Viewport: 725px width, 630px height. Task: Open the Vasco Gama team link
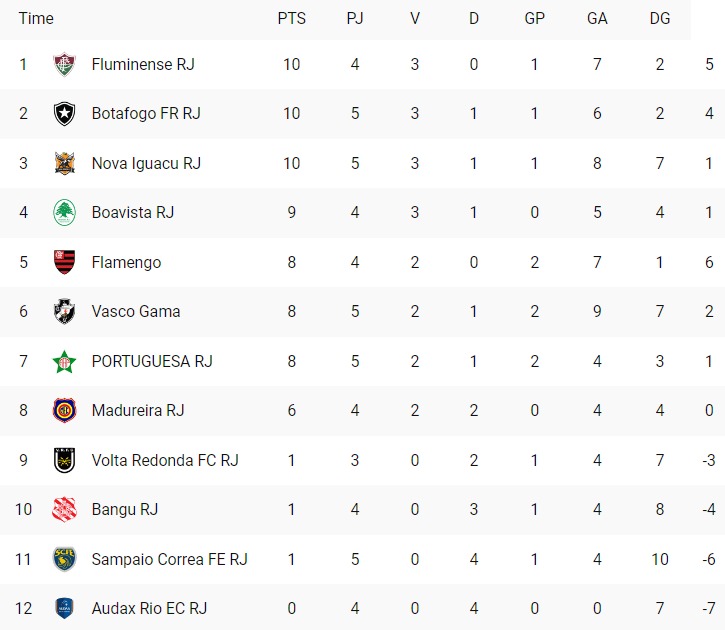pos(136,312)
